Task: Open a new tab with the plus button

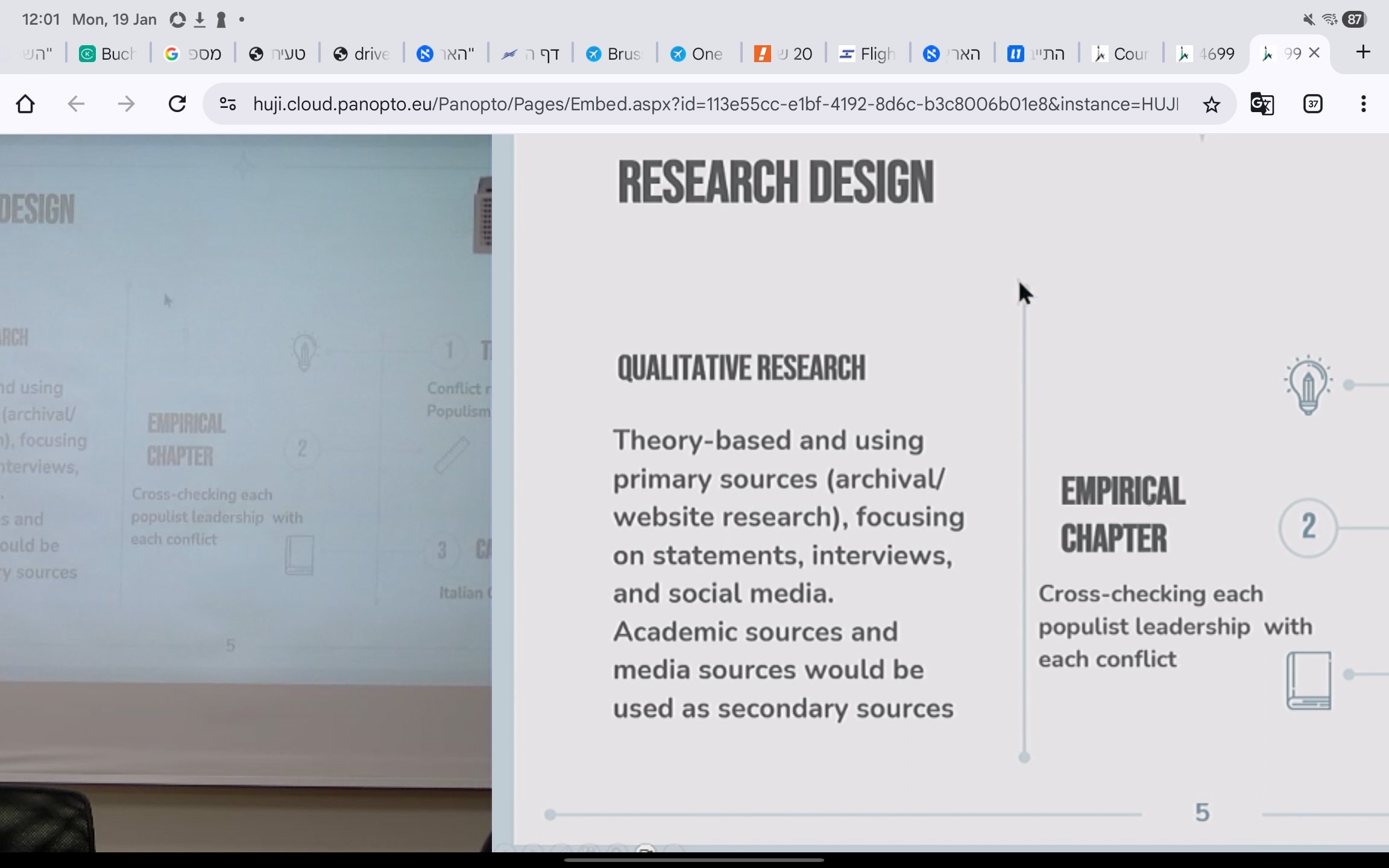Action: (1362, 52)
